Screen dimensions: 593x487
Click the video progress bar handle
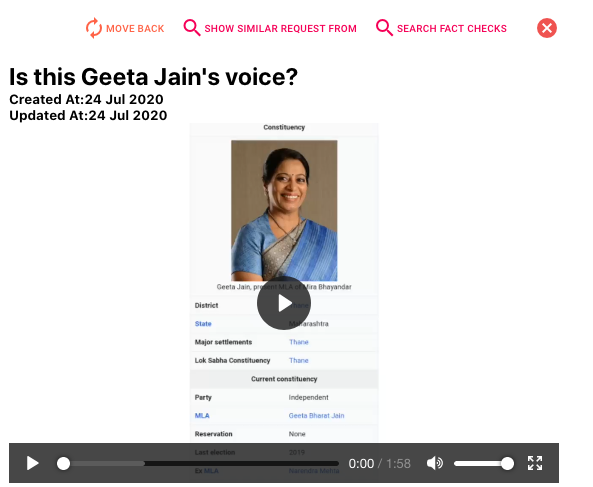click(63, 463)
